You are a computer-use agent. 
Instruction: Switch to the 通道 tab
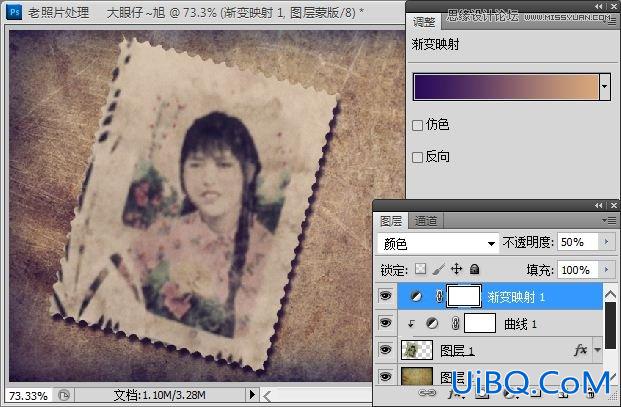(426, 221)
